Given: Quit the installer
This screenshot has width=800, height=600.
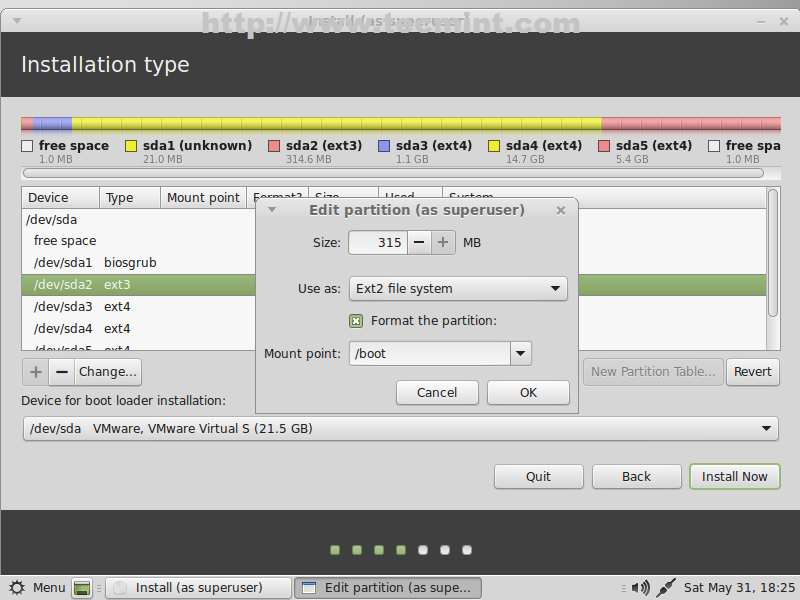Looking at the screenshot, I should (538, 477).
